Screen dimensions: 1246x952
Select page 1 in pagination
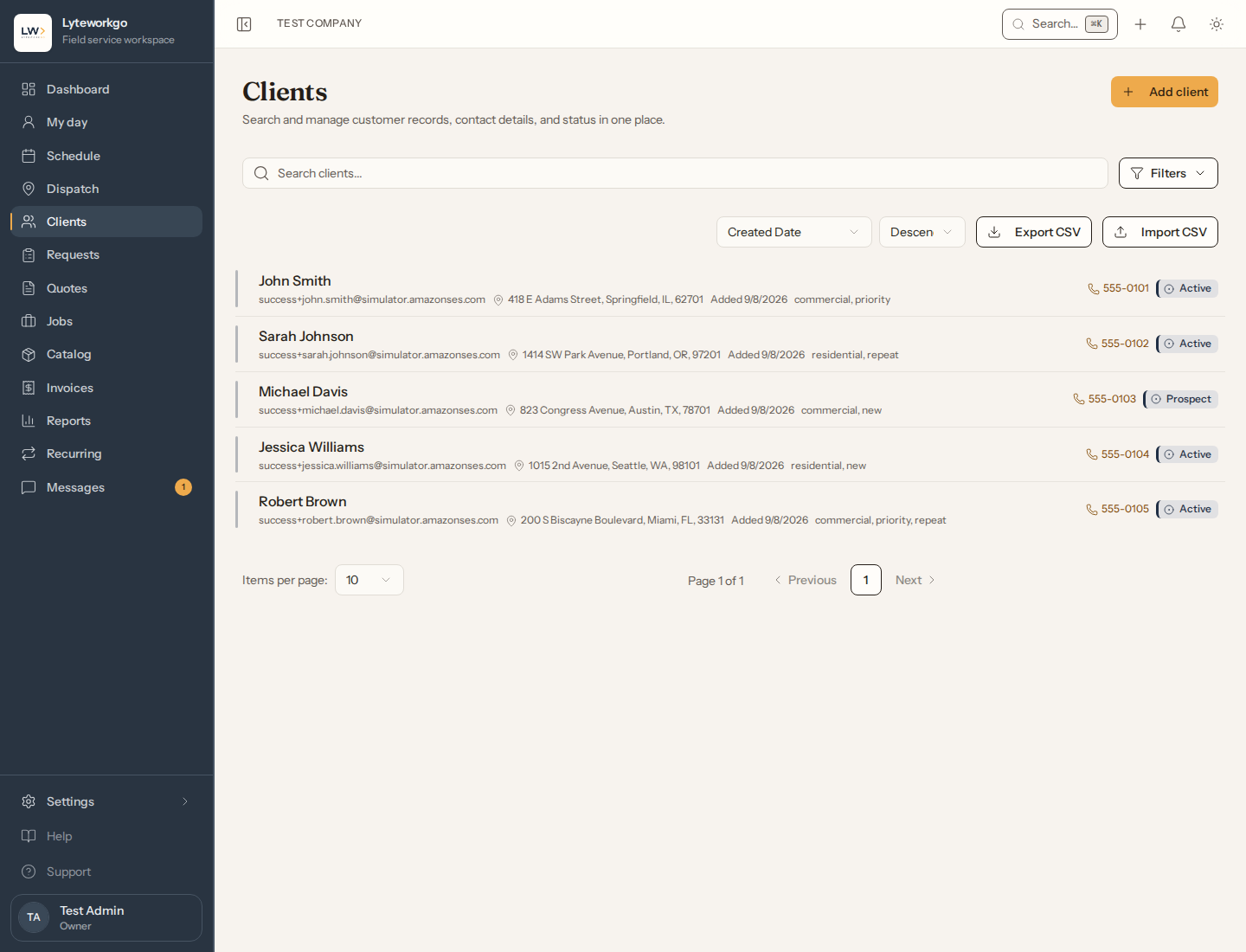click(x=866, y=580)
